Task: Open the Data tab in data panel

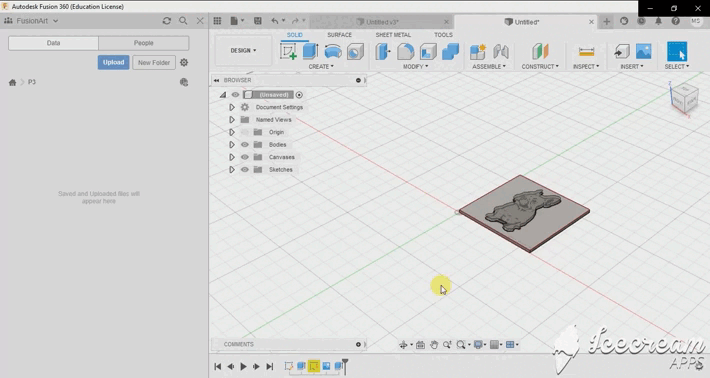Action: pyautogui.click(x=53, y=43)
